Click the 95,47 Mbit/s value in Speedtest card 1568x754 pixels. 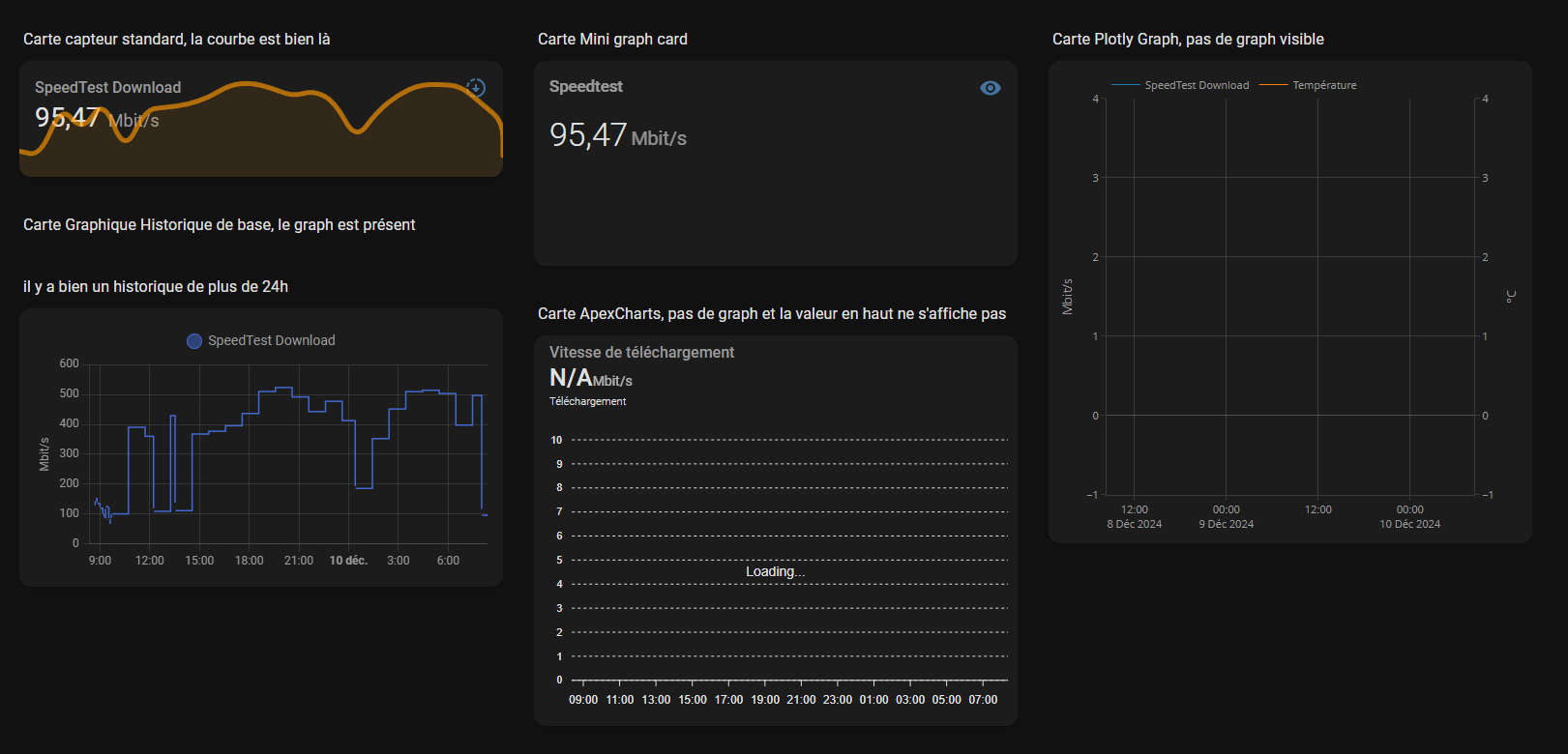click(617, 135)
